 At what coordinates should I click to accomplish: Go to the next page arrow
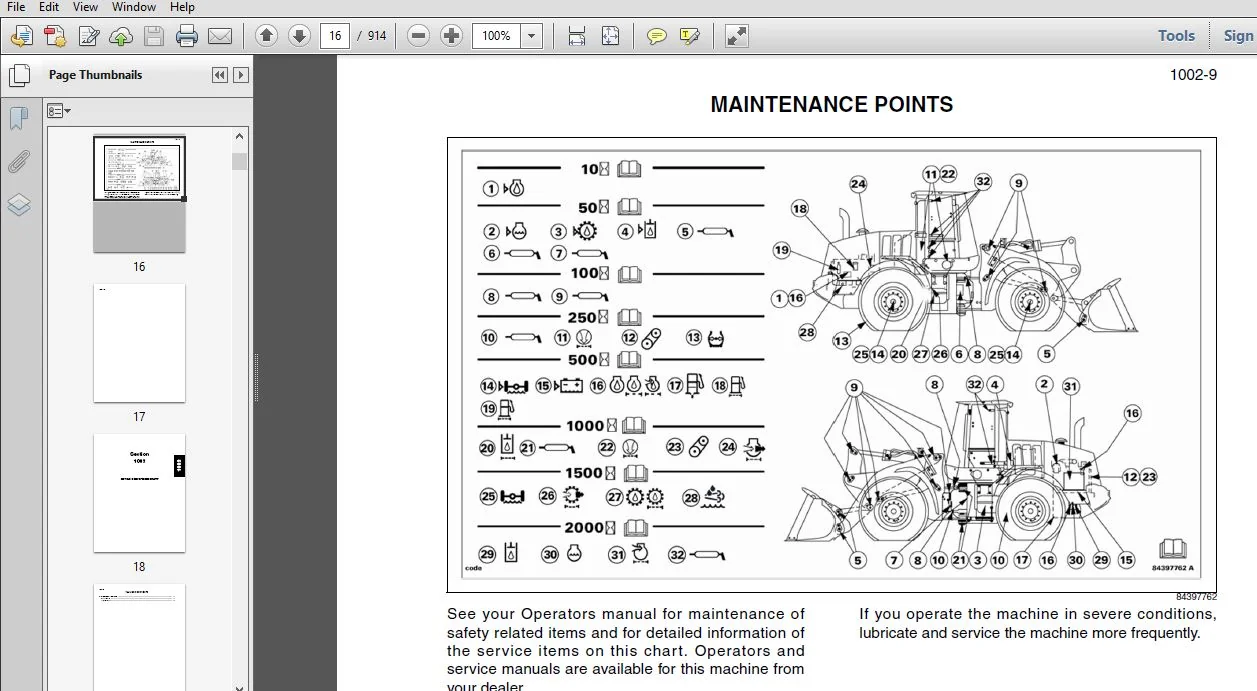[x=299, y=36]
